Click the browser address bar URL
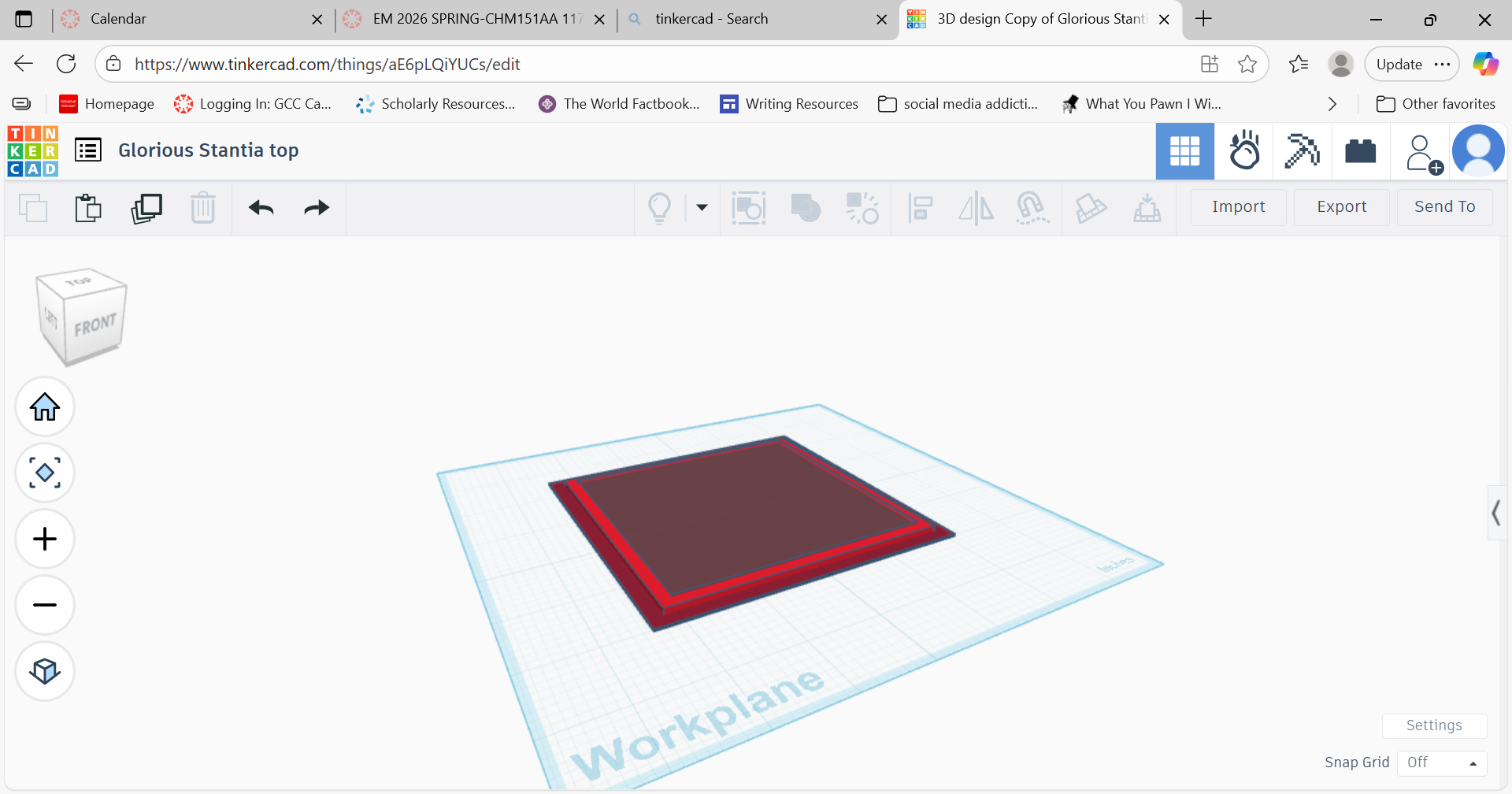This screenshot has width=1512, height=794. (327, 65)
